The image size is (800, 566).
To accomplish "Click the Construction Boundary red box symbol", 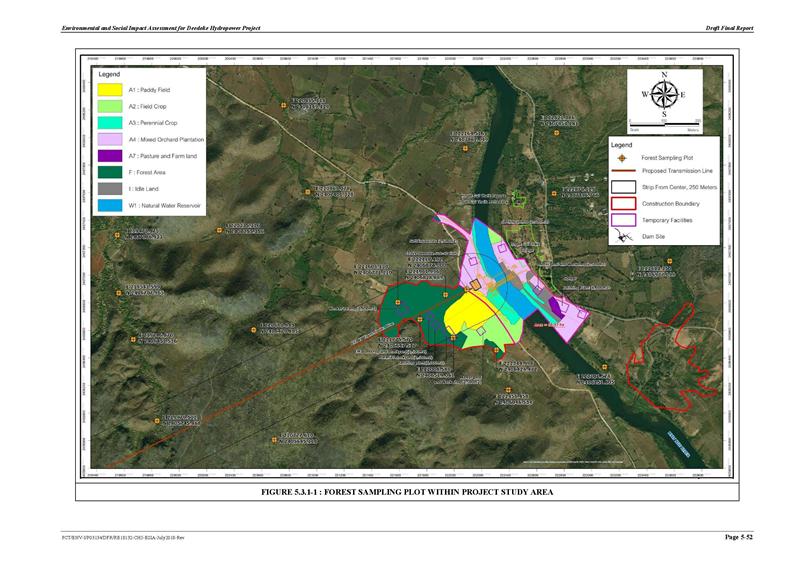I will 622,203.
